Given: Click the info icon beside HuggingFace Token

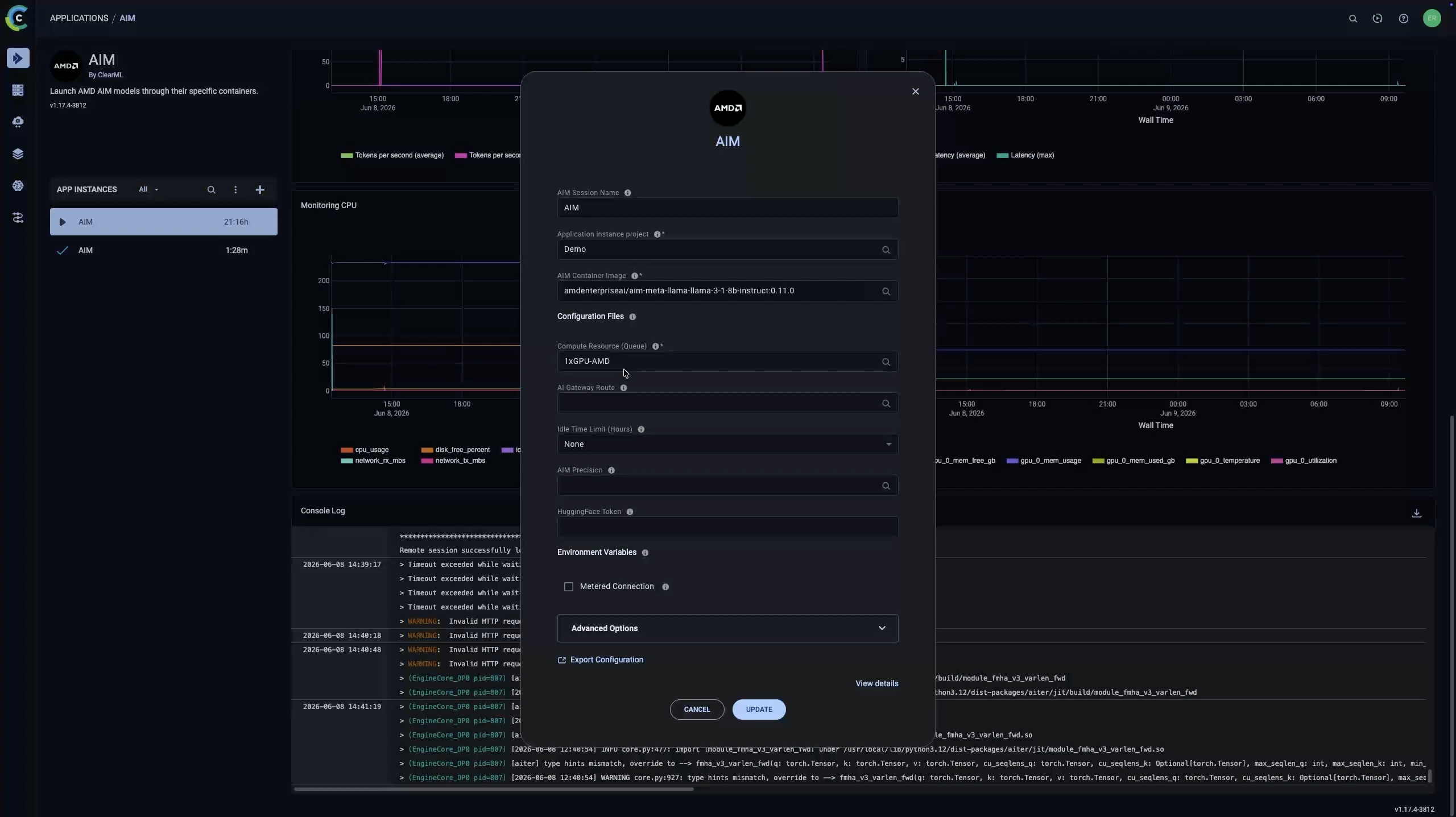Looking at the screenshot, I should click(630, 512).
